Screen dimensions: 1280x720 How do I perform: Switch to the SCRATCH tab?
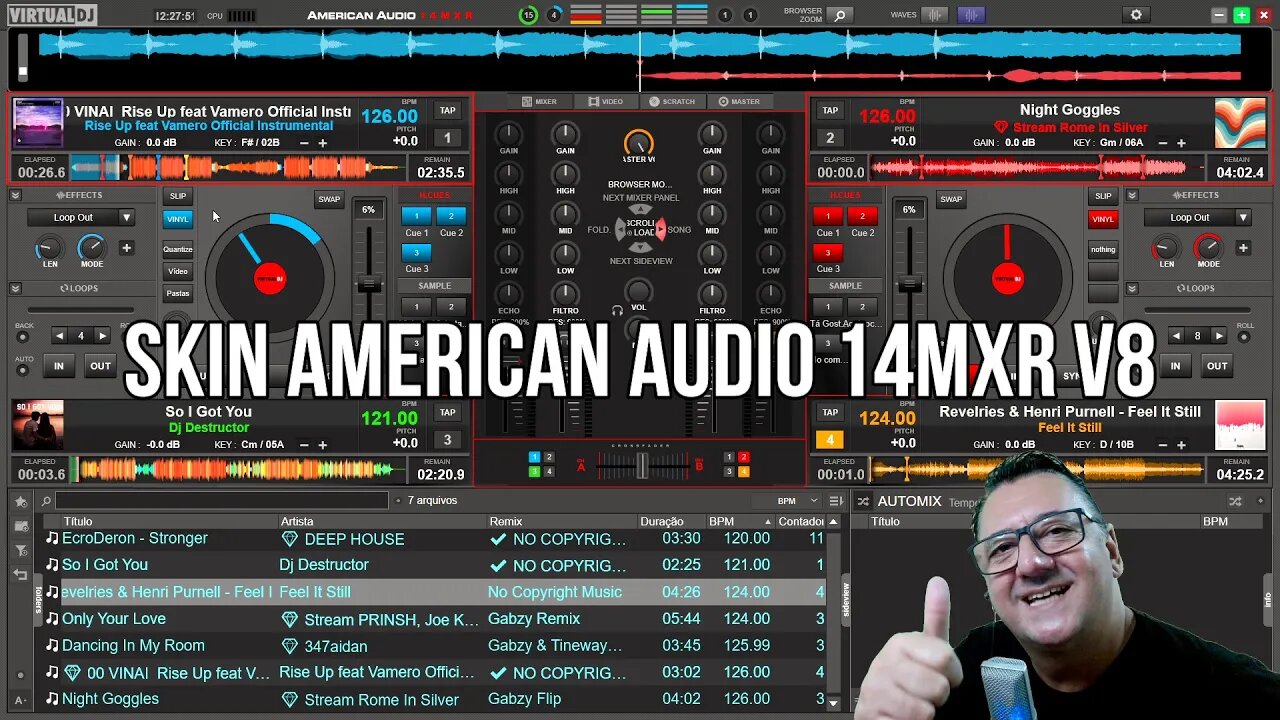tap(672, 101)
